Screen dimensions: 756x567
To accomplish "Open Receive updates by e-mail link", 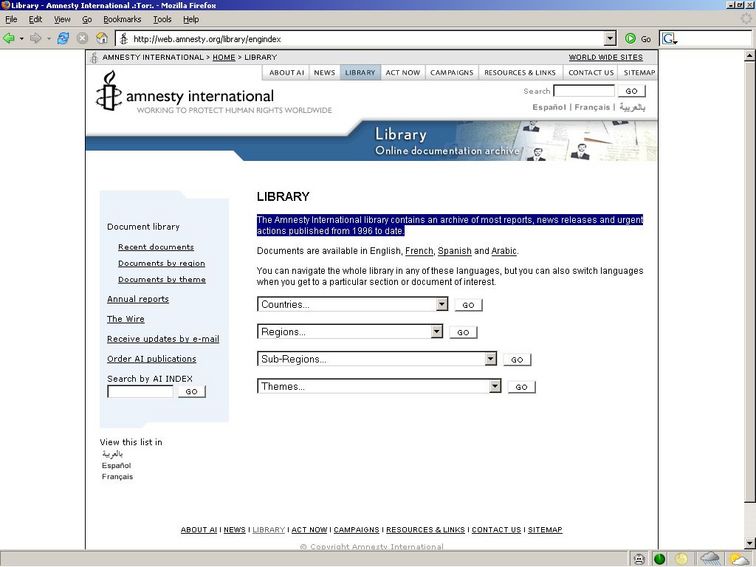I will pyautogui.click(x=163, y=339).
